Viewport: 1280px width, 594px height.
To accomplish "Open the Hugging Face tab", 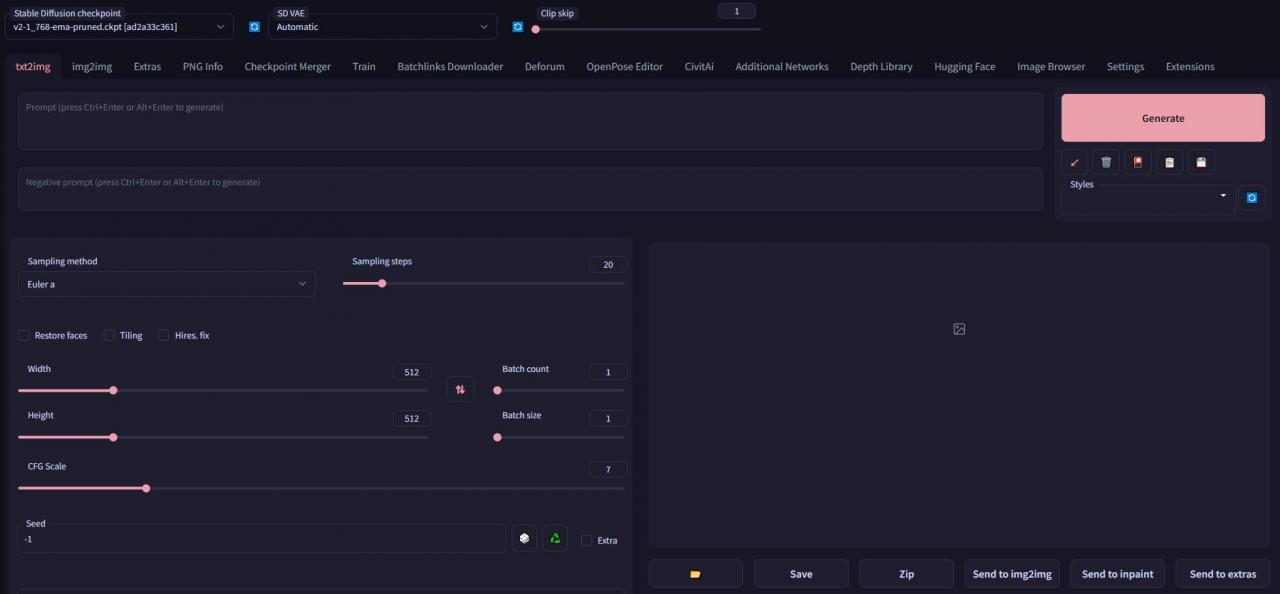I will (x=965, y=66).
